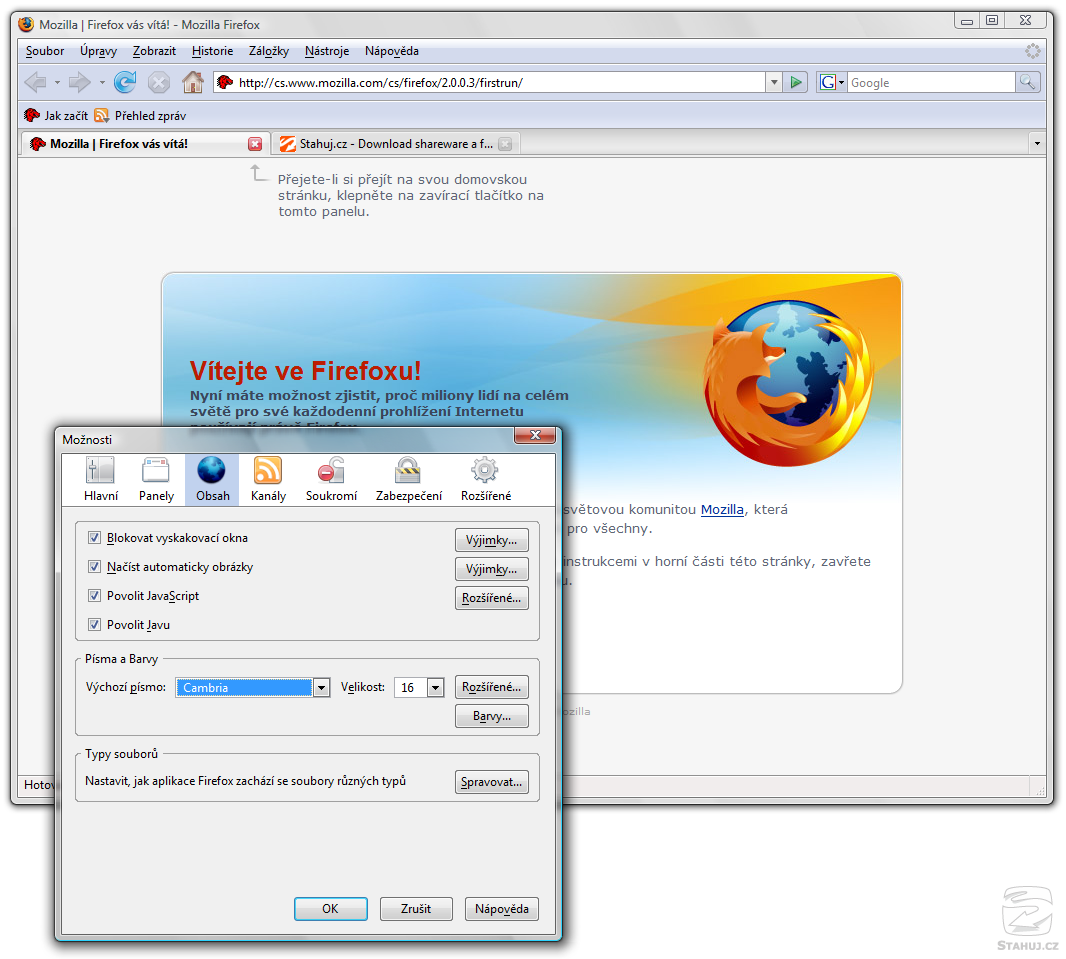Open the Úpravy menu

pos(99,51)
